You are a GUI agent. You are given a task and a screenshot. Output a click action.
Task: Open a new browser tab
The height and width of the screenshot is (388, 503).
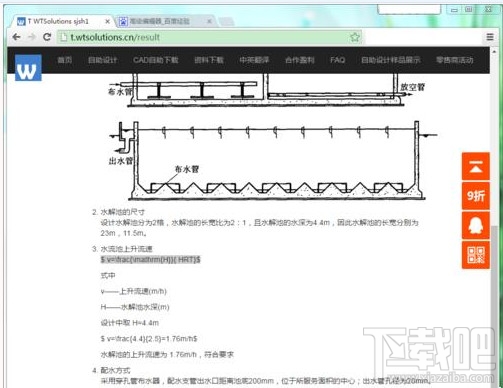226,22
